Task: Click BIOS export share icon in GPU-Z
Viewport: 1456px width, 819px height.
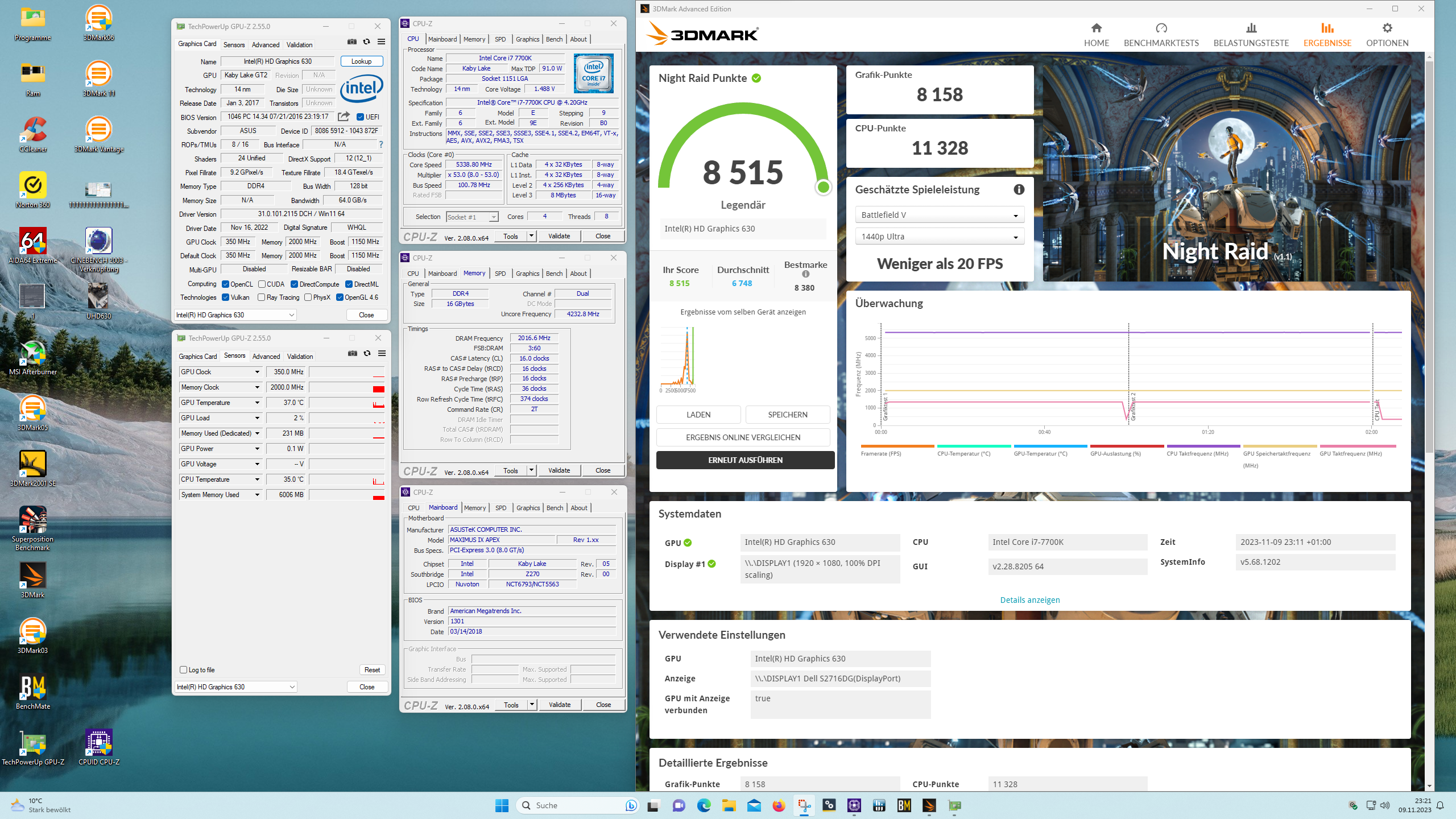Action: point(344,117)
